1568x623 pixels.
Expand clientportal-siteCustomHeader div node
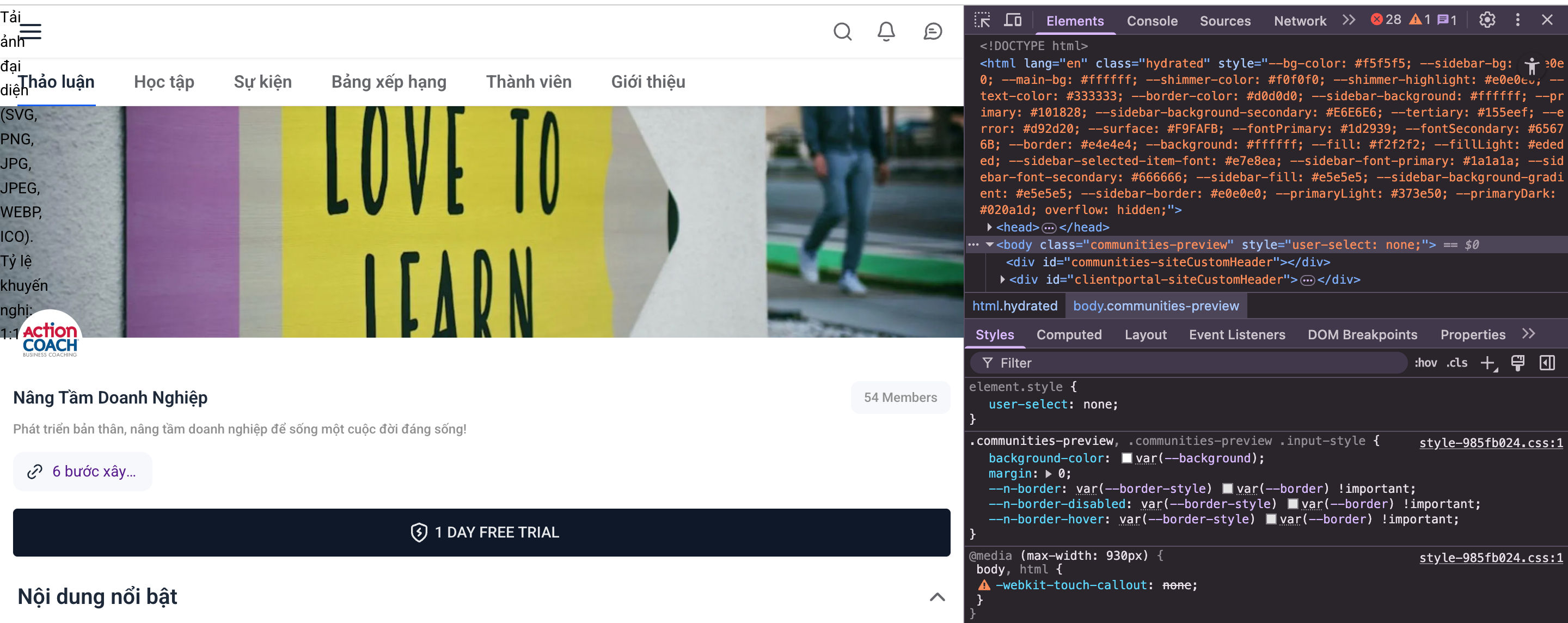pos(1002,279)
